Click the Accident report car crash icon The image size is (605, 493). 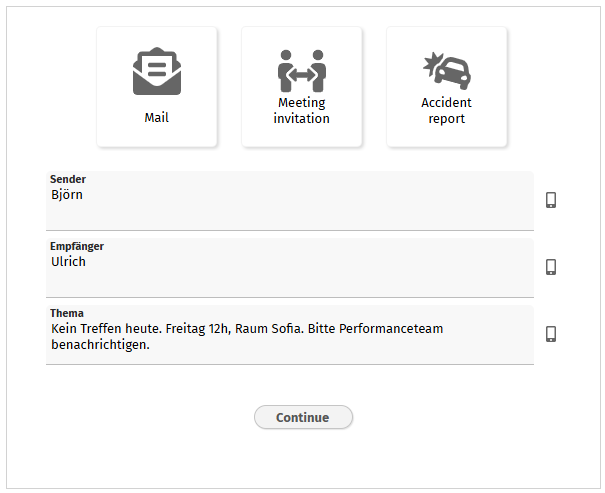point(446,70)
